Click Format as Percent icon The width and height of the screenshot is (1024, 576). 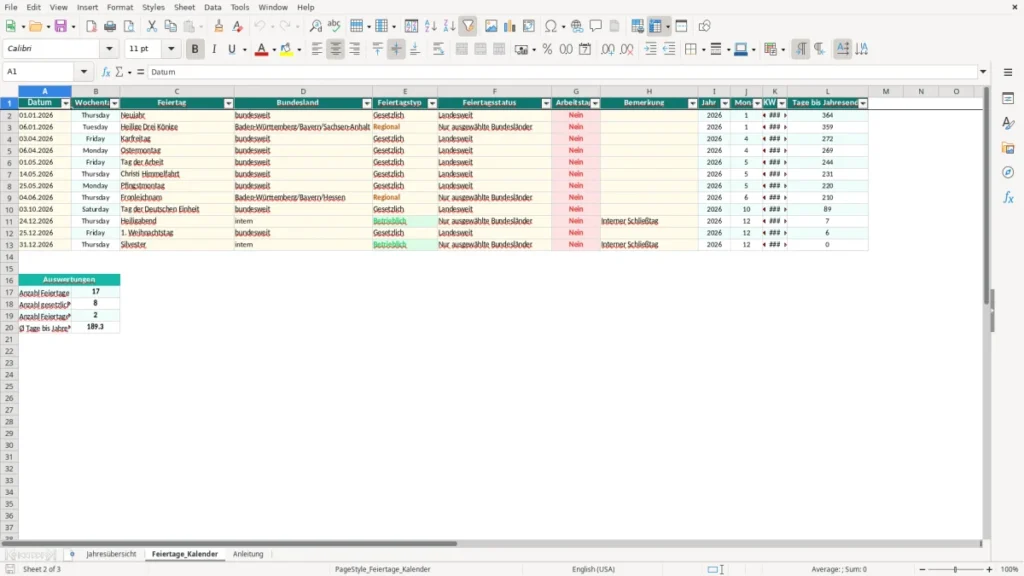[x=547, y=49]
